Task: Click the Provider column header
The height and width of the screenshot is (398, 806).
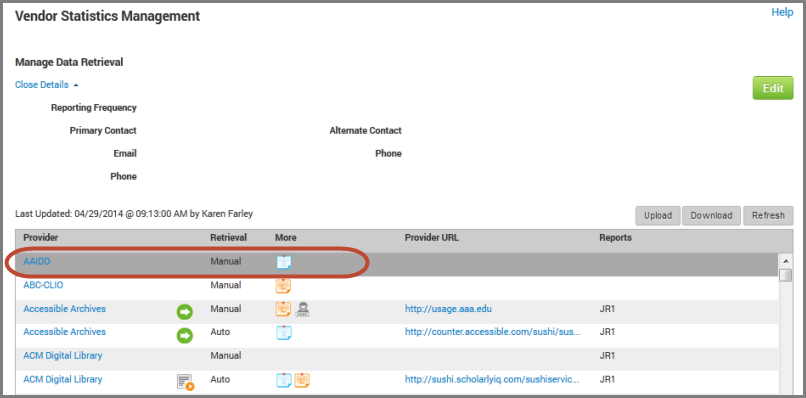Action: [x=41, y=238]
